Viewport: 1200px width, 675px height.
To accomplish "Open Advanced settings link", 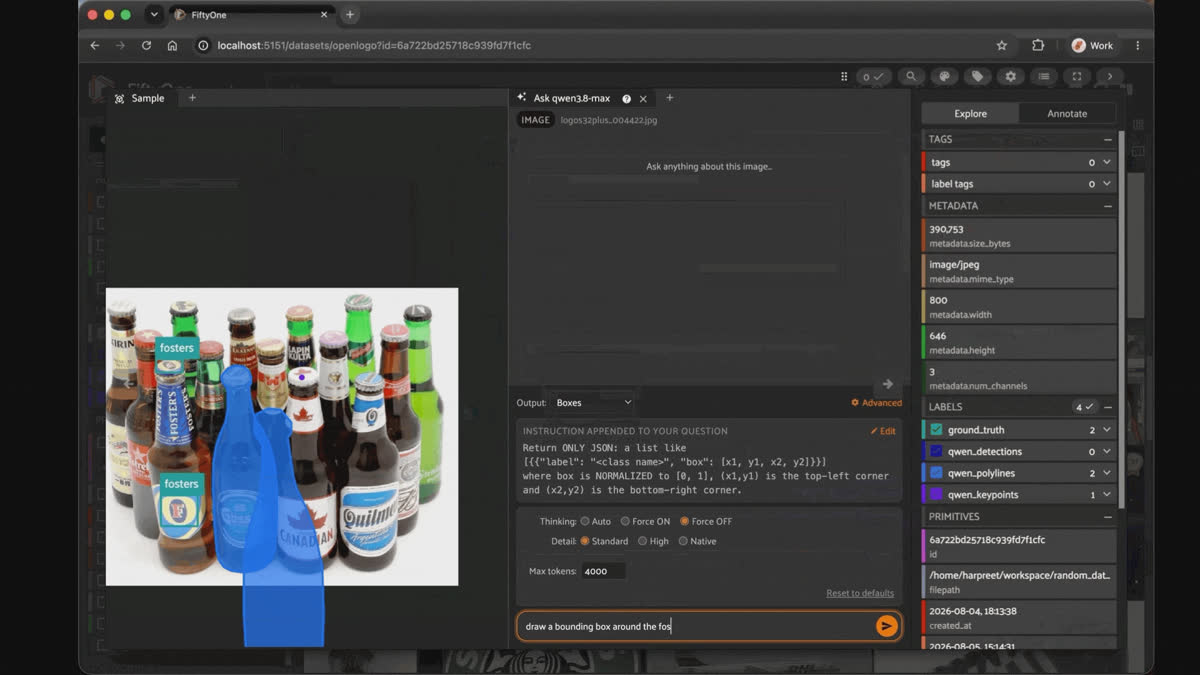I will pos(876,403).
